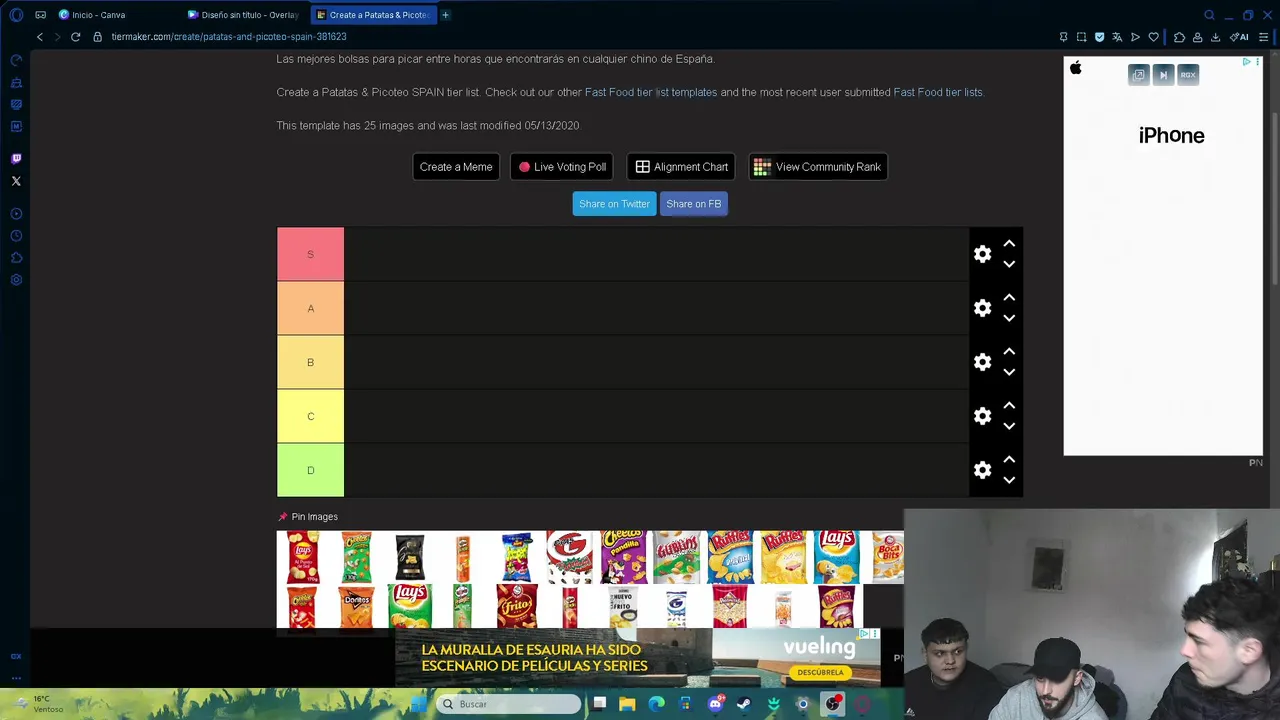1280x720 pixels.
Task: Reload the page
Action: coord(75,37)
